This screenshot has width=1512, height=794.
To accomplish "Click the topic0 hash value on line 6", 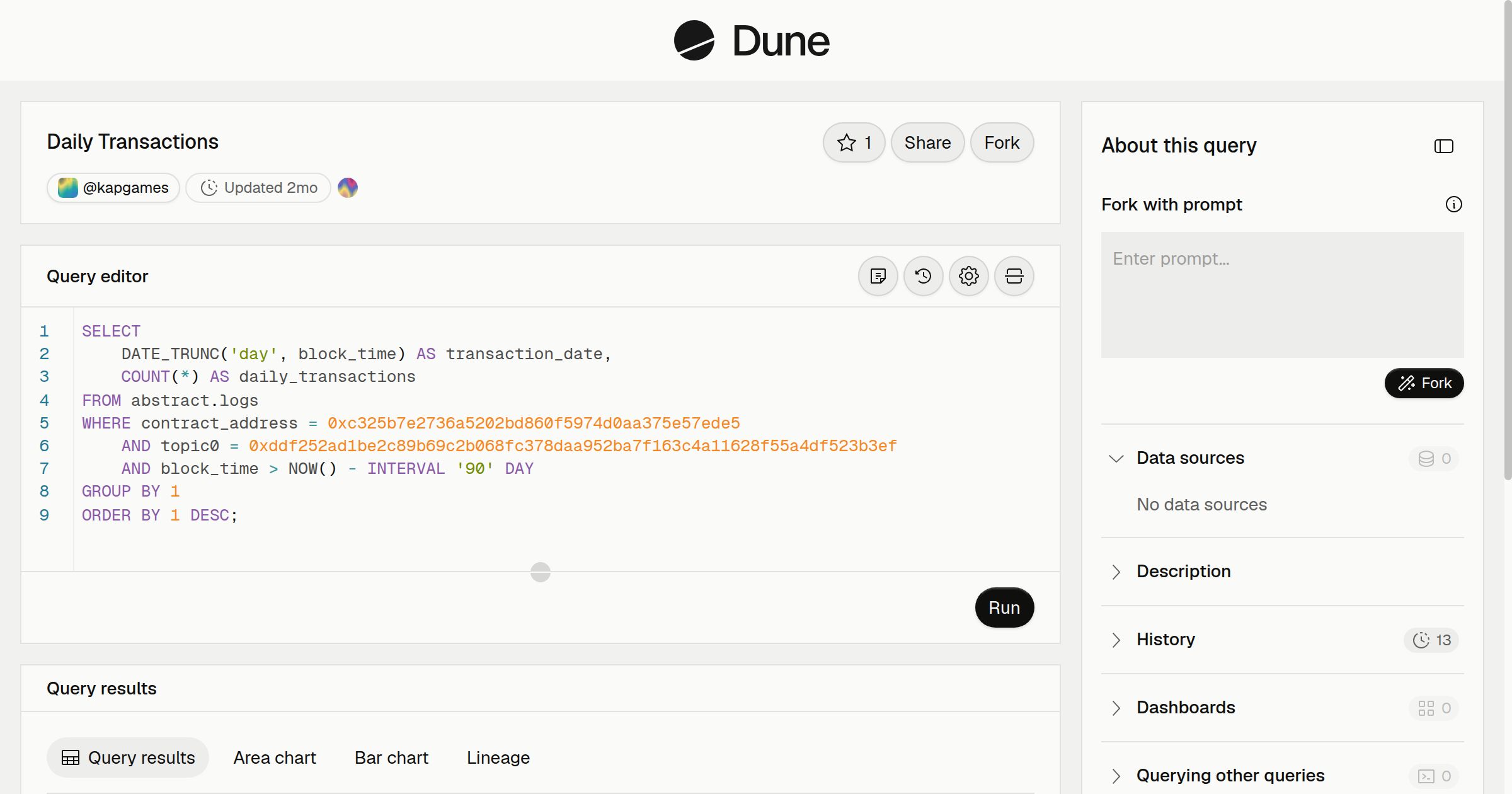I will 573,446.
